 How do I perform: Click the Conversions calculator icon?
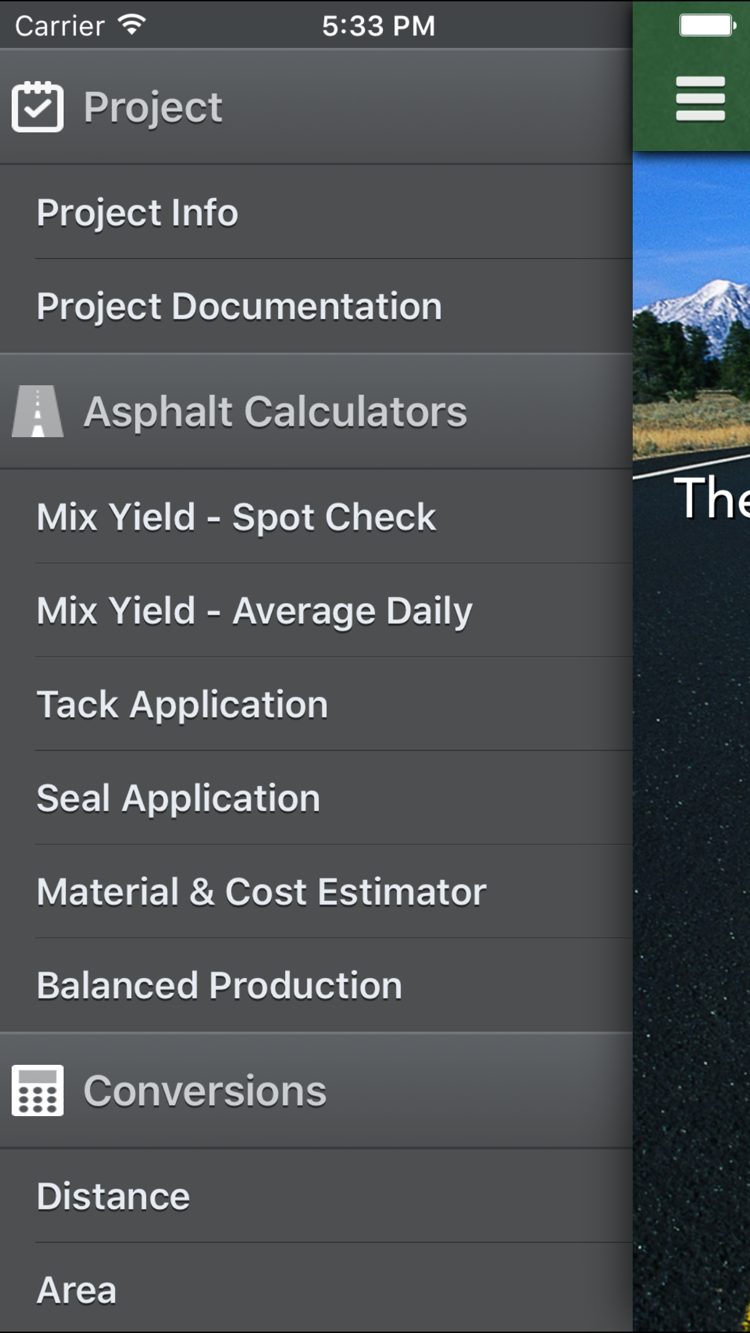click(37, 1090)
